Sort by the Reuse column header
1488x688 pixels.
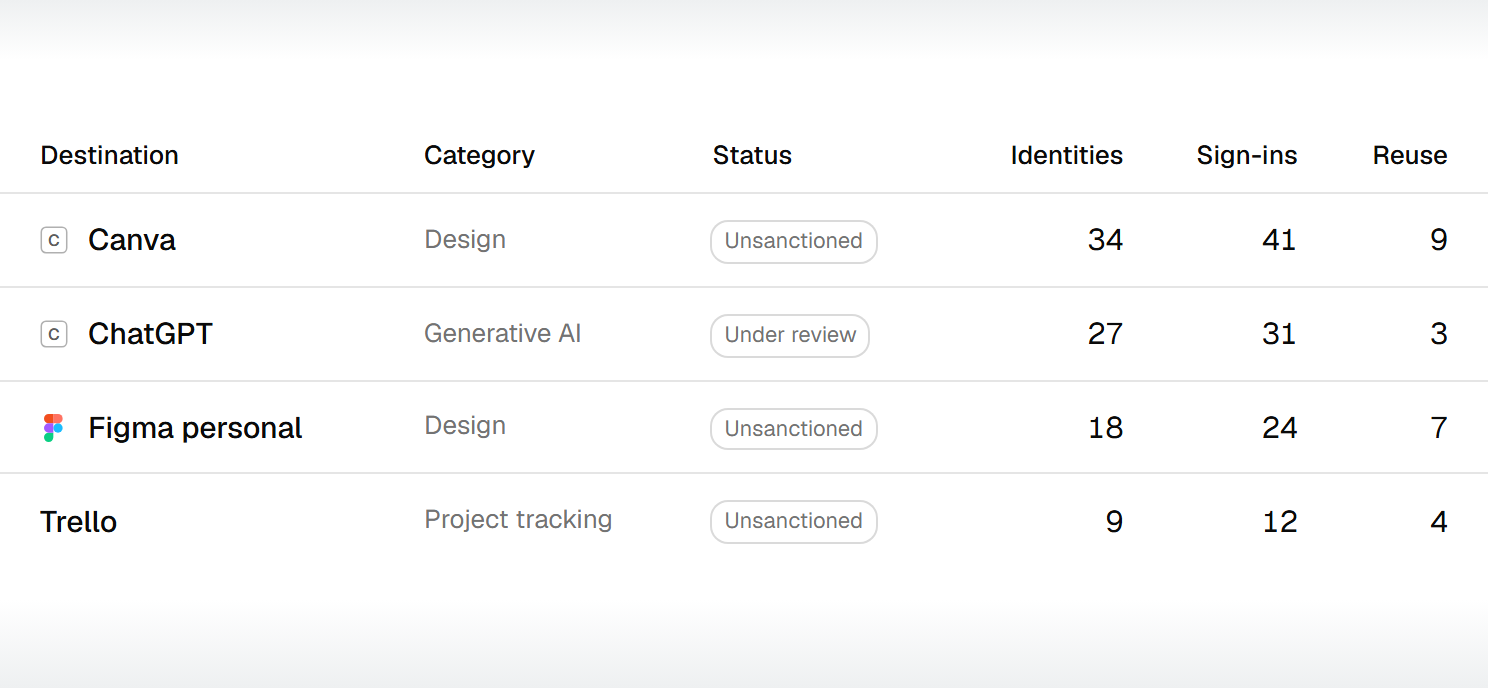click(x=1410, y=155)
